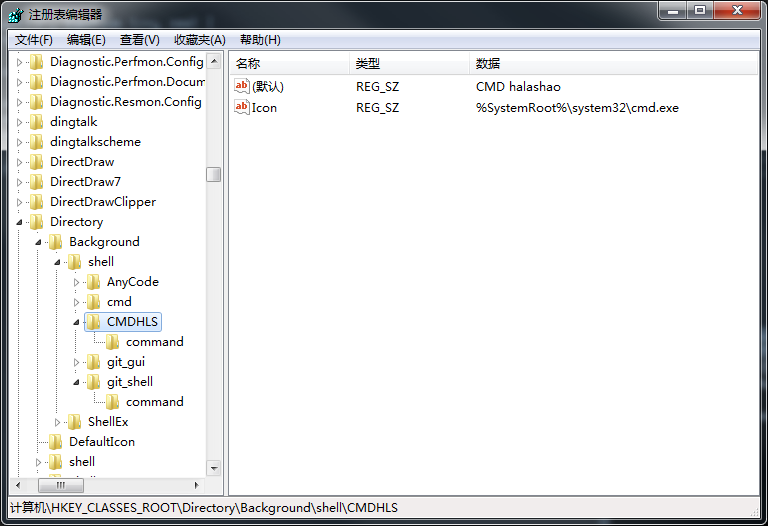
Task: Click the cmd.exe path data cell
Action: [577, 108]
